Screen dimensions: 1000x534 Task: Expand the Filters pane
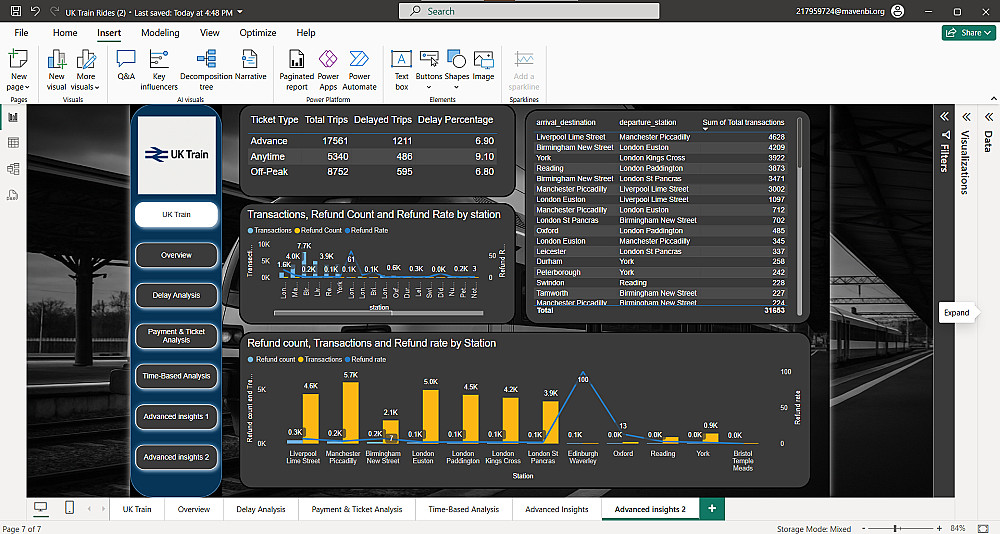943,116
